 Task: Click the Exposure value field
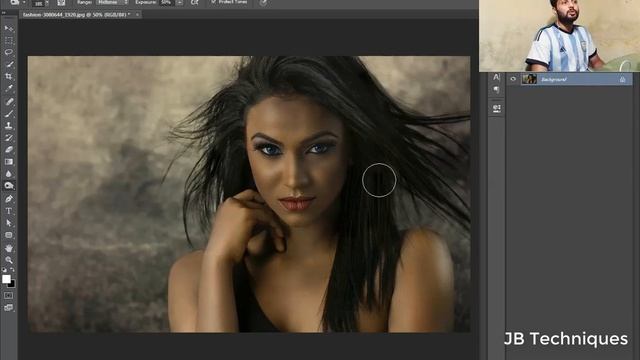tap(167, 2)
